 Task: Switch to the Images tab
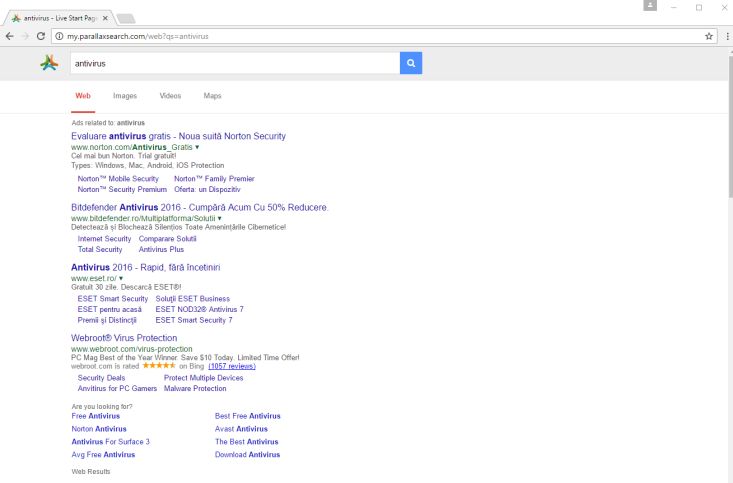point(125,96)
